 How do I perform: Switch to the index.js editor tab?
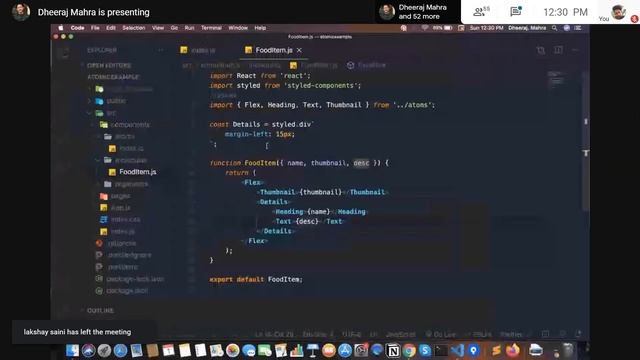(198, 50)
